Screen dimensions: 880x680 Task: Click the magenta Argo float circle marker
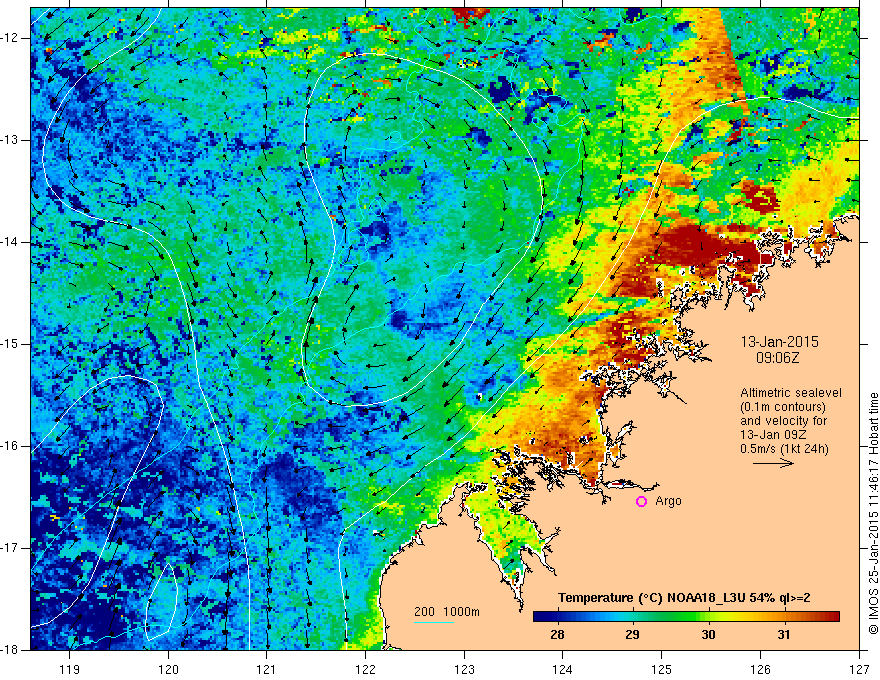[641, 502]
